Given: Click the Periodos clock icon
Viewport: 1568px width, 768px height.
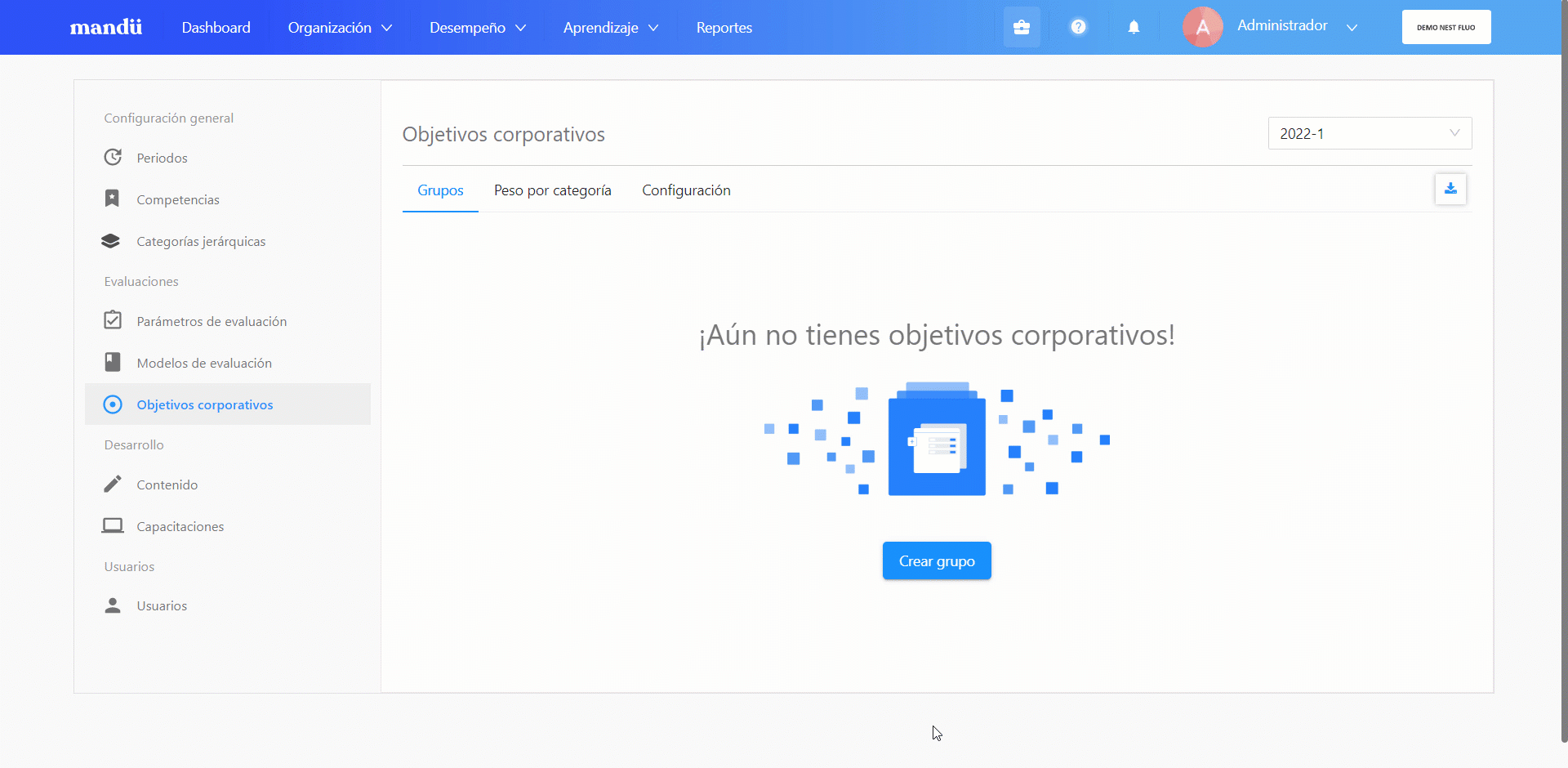Looking at the screenshot, I should (x=113, y=157).
